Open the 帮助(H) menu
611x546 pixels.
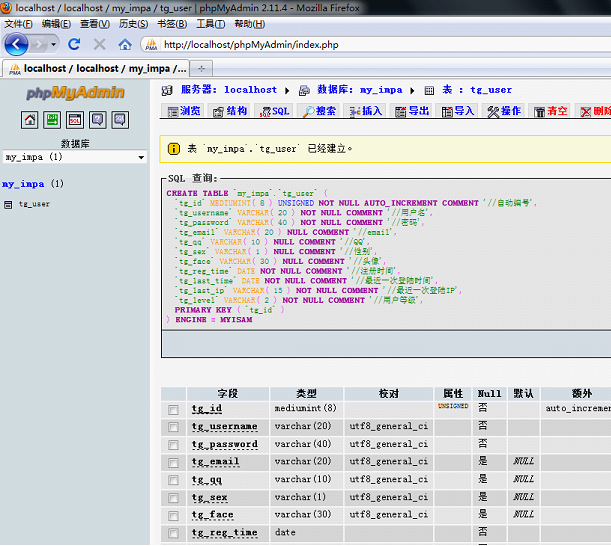pyautogui.click(x=249, y=24)
